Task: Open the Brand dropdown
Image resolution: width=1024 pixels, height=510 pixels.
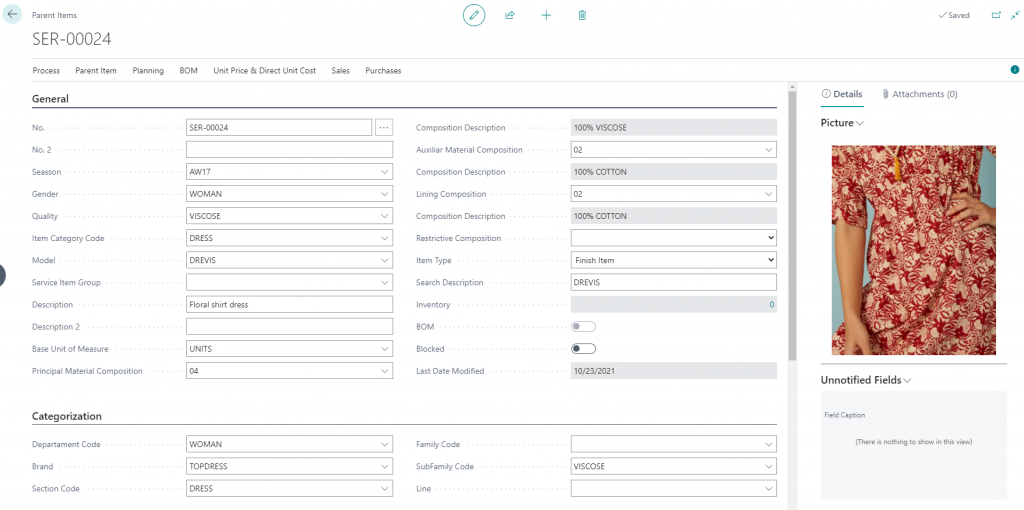Action: (x=384, y=466)
